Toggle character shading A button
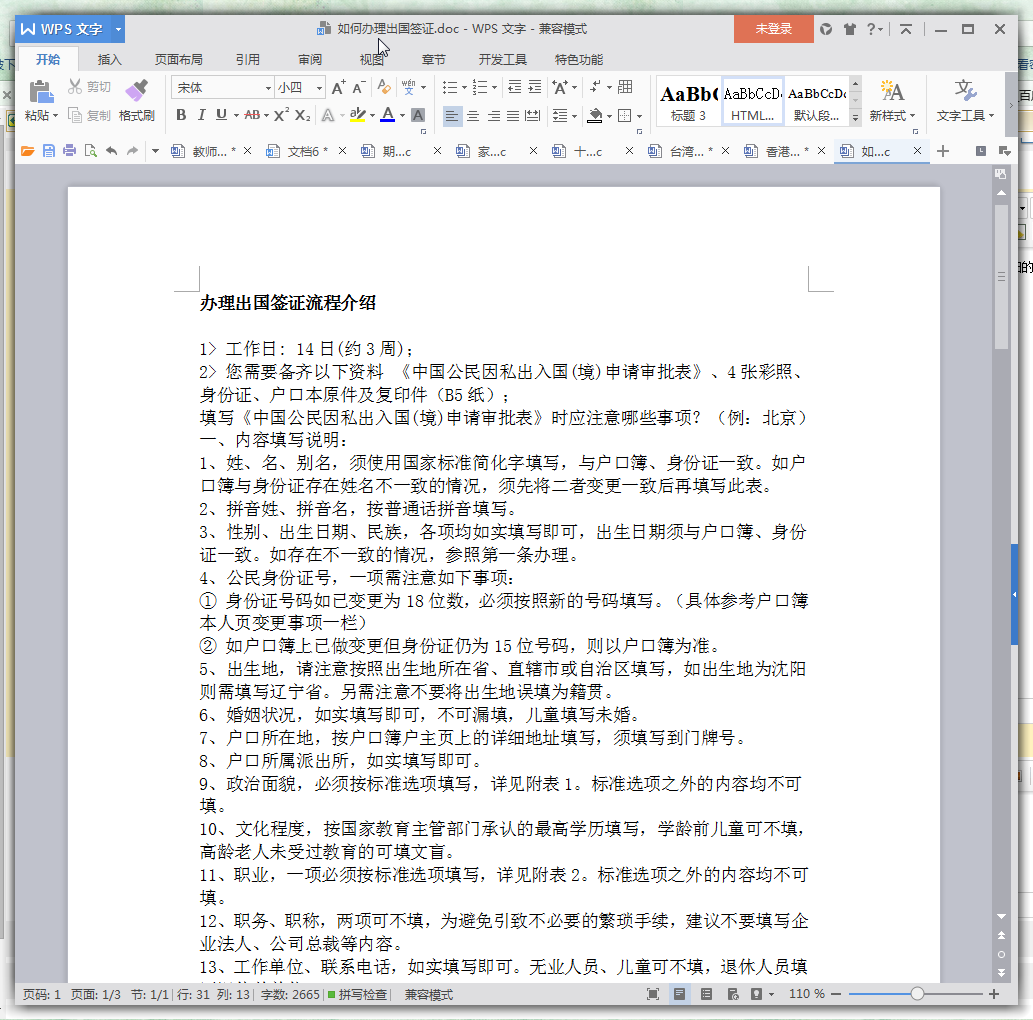This screenshot has height=1020, width=1033. point(418,116)
